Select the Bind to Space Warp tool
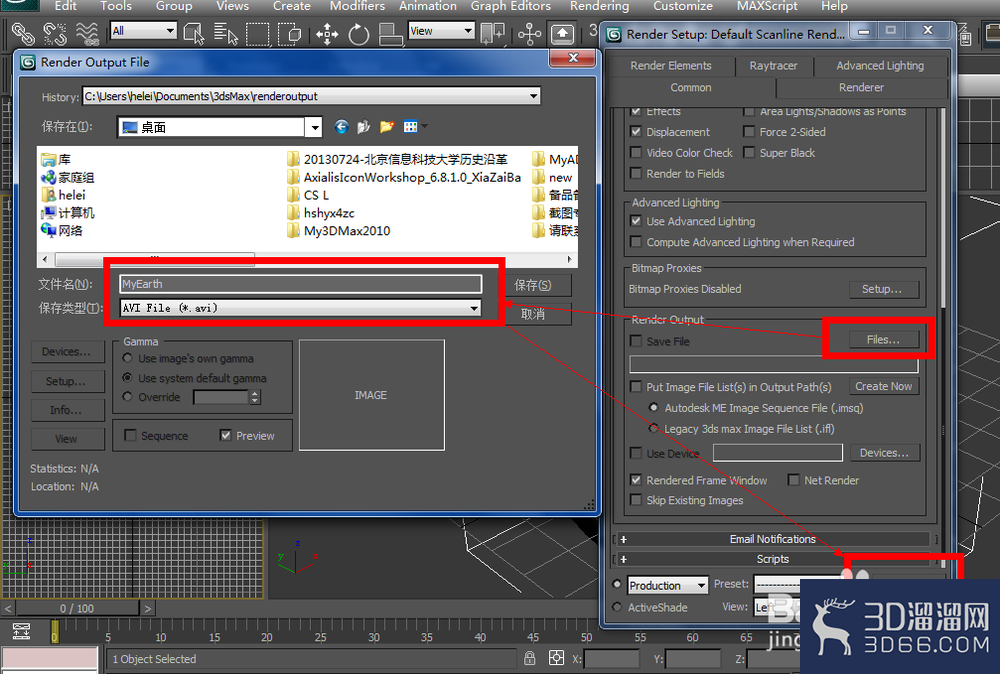Image resolution: width=1000 pixels, height=674 pixels. coord(87,33)
